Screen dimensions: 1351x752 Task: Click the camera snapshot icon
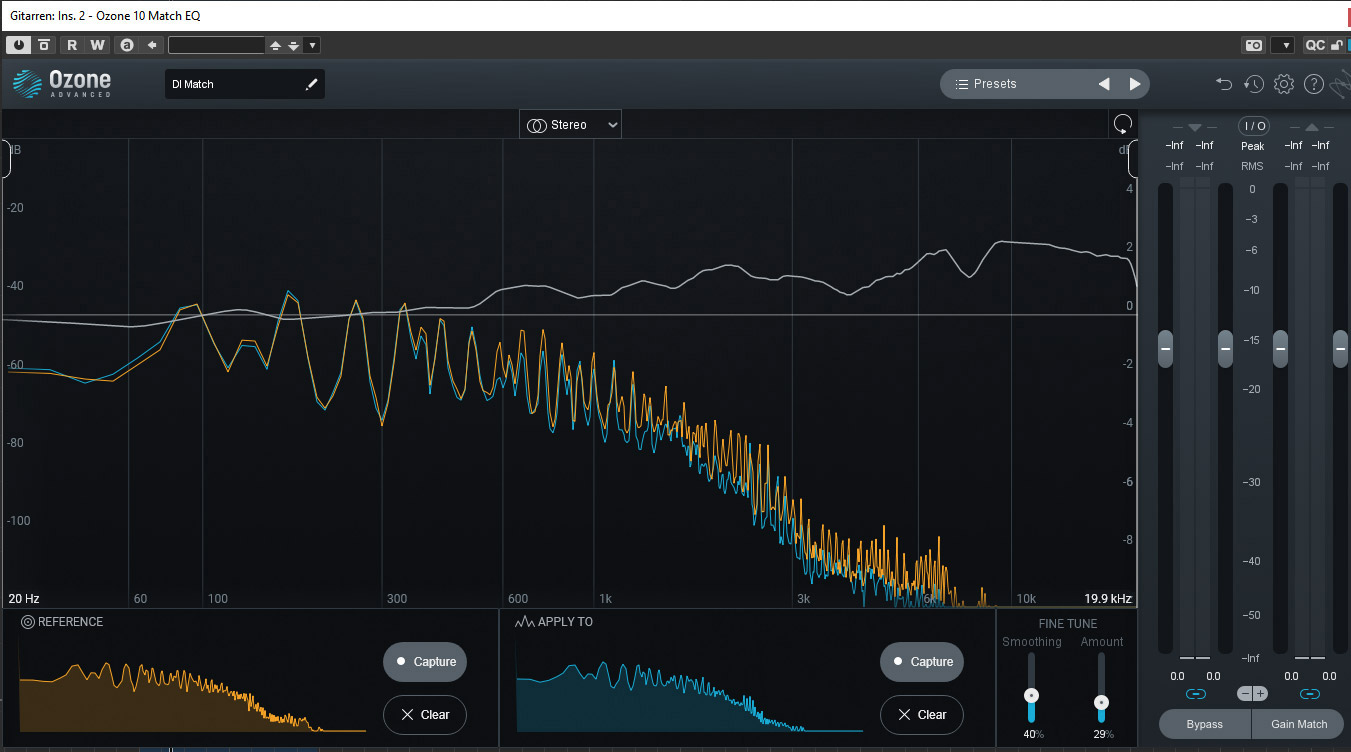1253,45
